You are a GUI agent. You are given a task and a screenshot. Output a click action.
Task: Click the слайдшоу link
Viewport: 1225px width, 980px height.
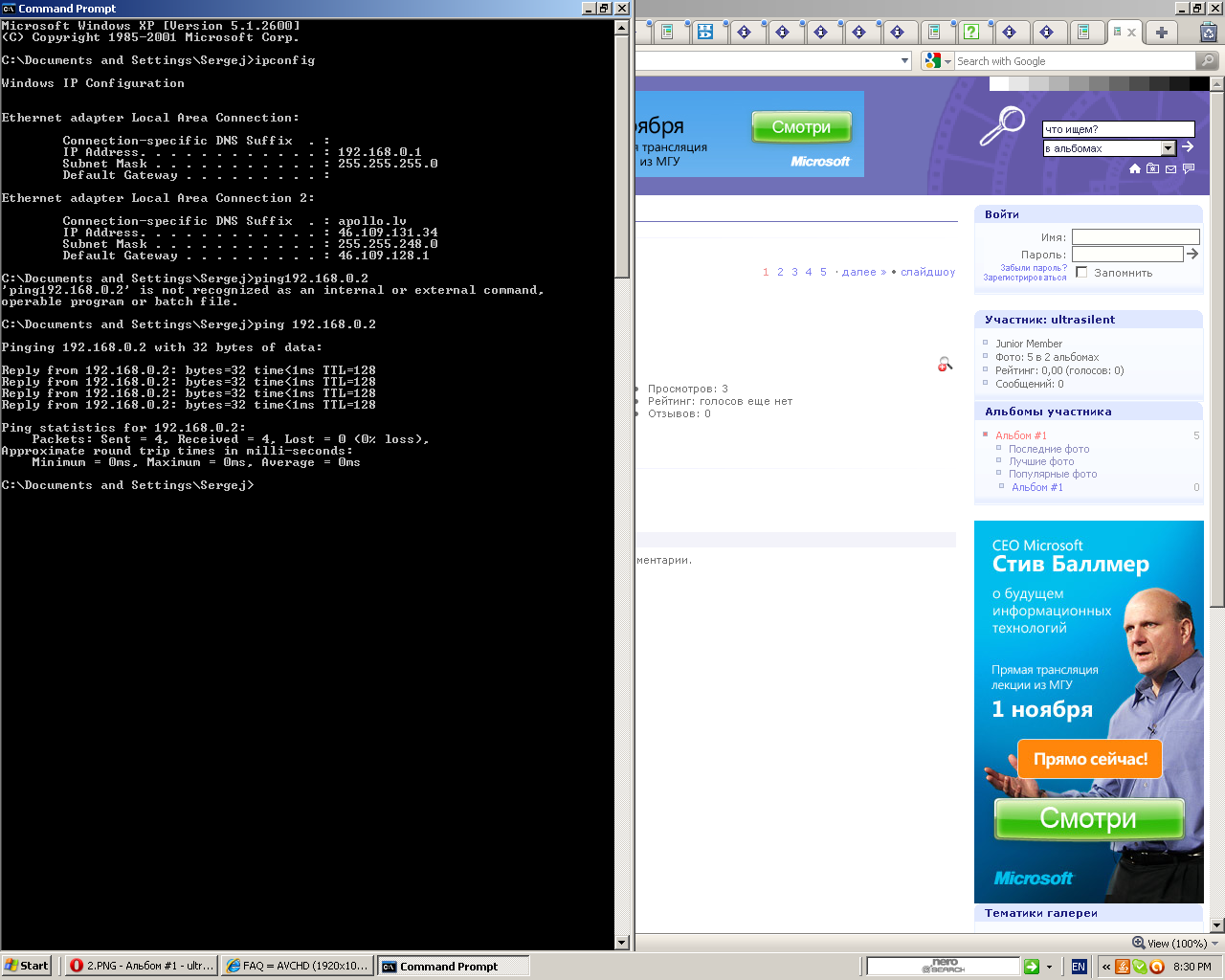point(927,272)
